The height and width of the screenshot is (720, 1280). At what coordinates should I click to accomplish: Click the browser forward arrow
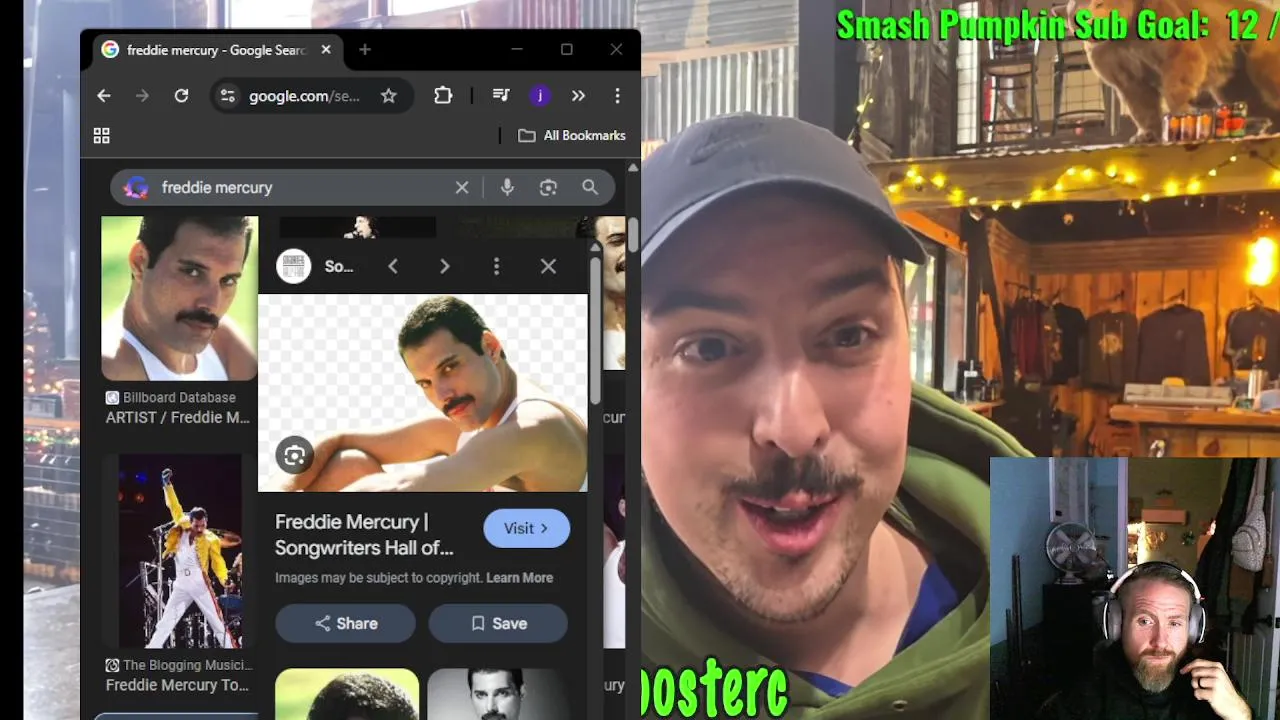pyautogui.click(x=142, y=96)
